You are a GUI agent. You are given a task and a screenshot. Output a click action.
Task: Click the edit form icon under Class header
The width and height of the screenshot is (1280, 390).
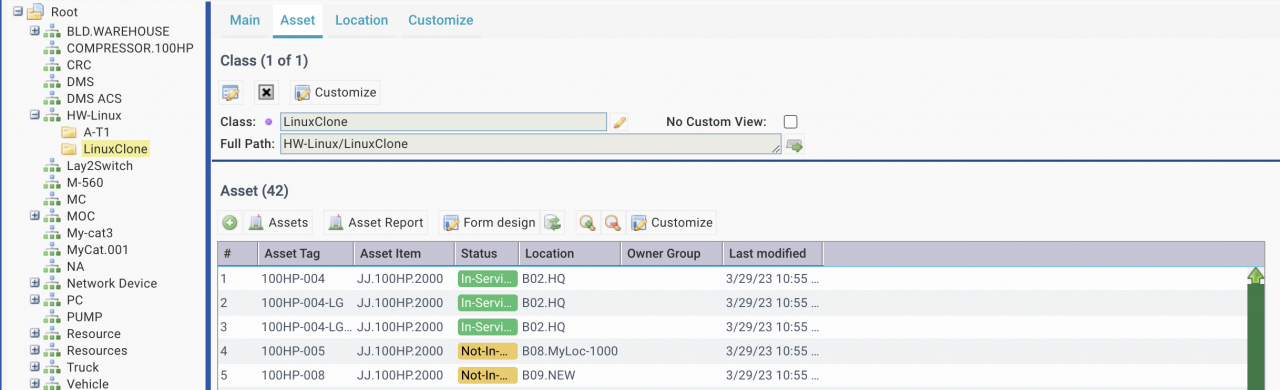click(231, 92)
